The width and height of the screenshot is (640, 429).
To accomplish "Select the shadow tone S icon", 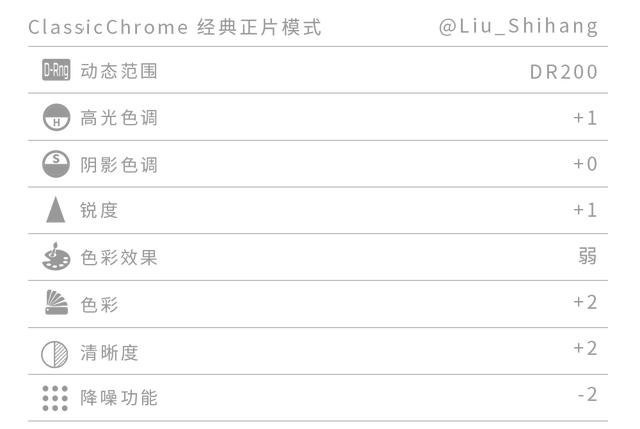I will pyautogui.click(x=56, y=164).
